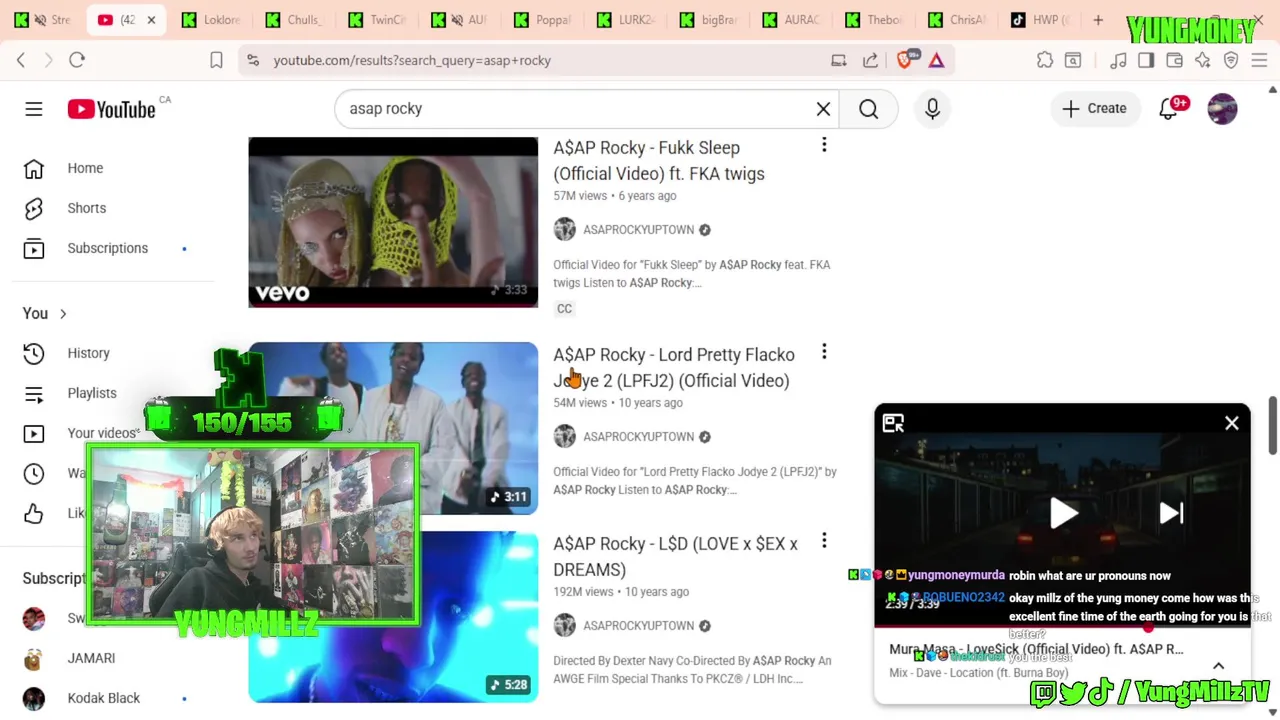
Task: Open more options for L$D video
Action: click(824, 541)
